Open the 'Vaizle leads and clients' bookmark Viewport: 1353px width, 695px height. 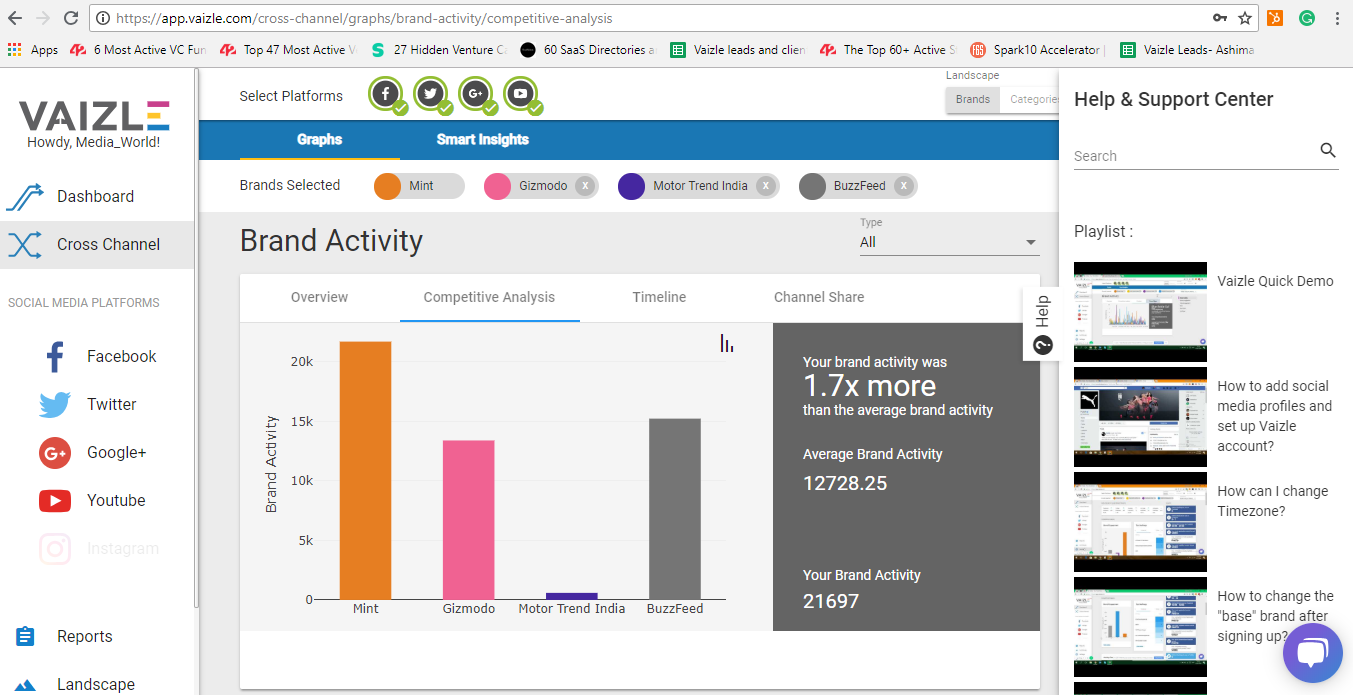[x=738, y=49]
